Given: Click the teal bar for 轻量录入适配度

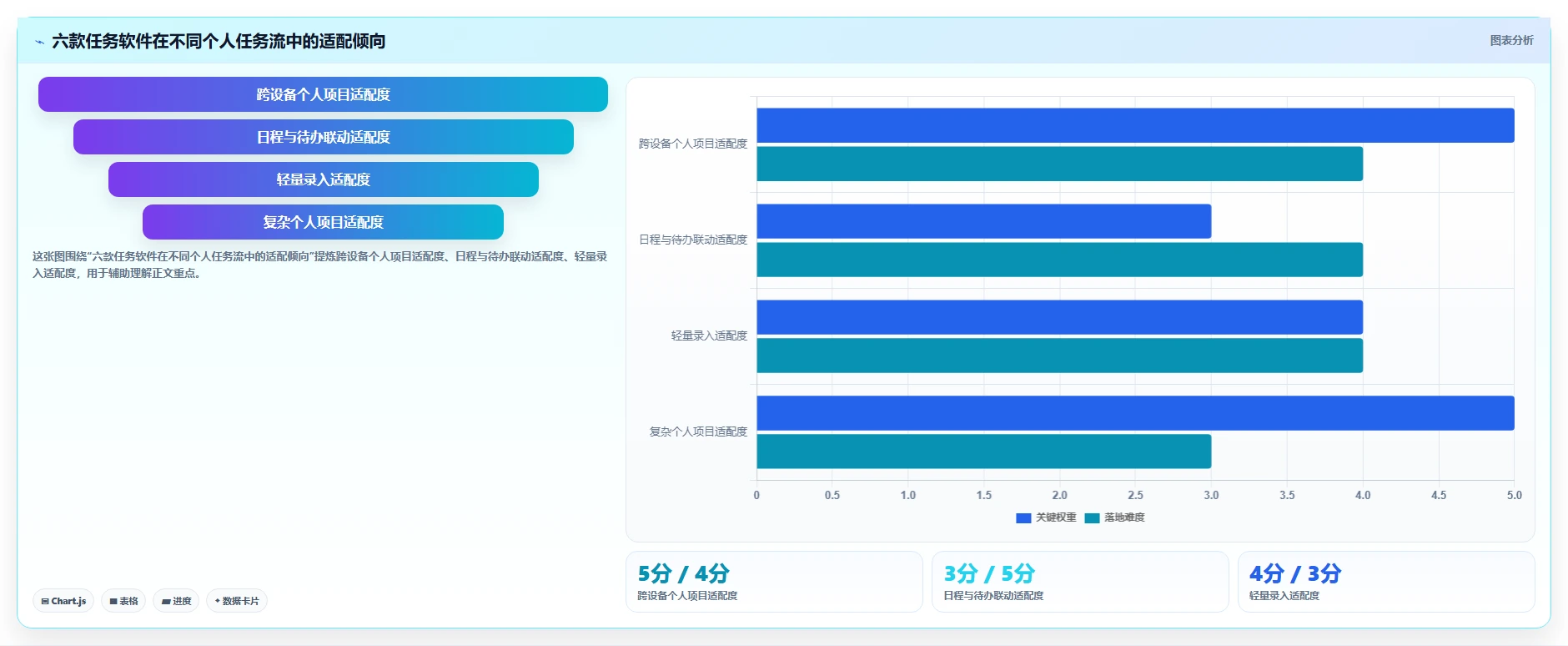Looking at the screenshot, I should click(x=1059, y=356).
